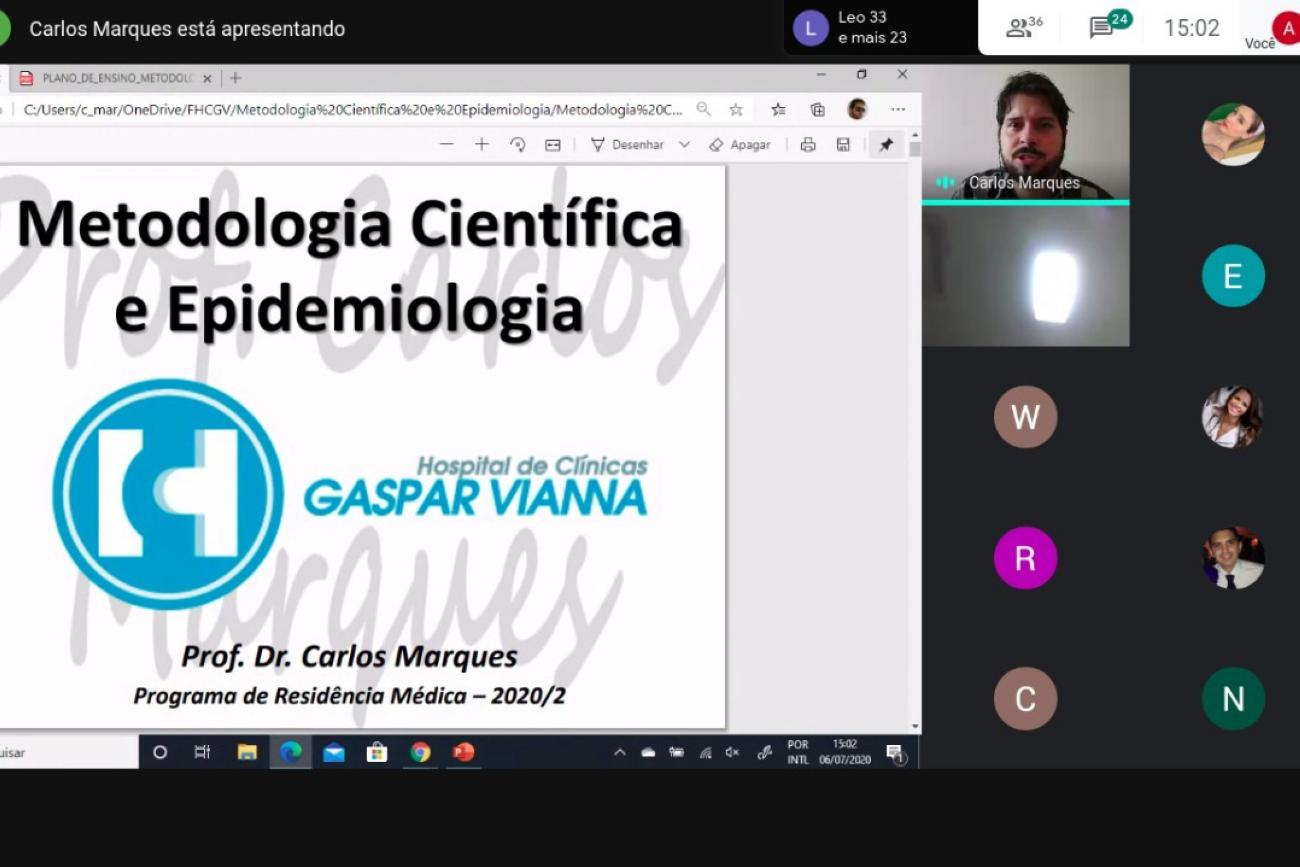Click the 'Você' avatar with letter A
The width and height of the screenshot is (1300, 867).
coord(1285,28)
